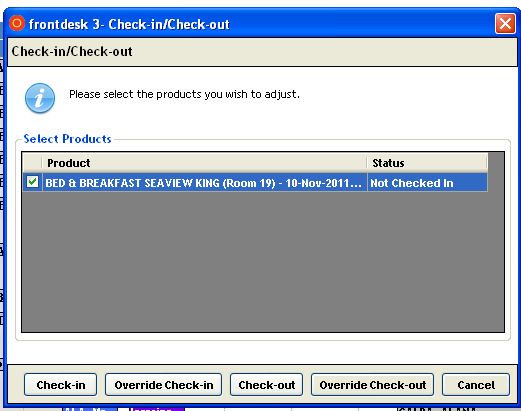Choose Override Check-in

tap(164, 385)
